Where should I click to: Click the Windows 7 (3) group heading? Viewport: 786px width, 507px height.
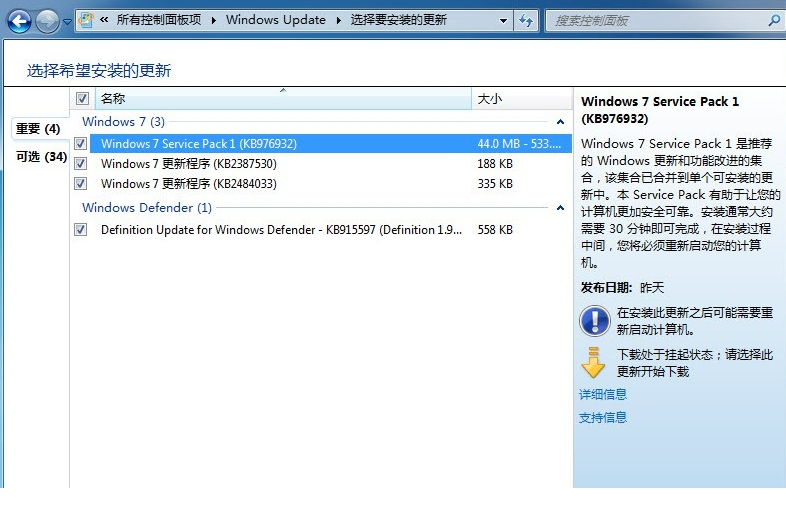123,121
